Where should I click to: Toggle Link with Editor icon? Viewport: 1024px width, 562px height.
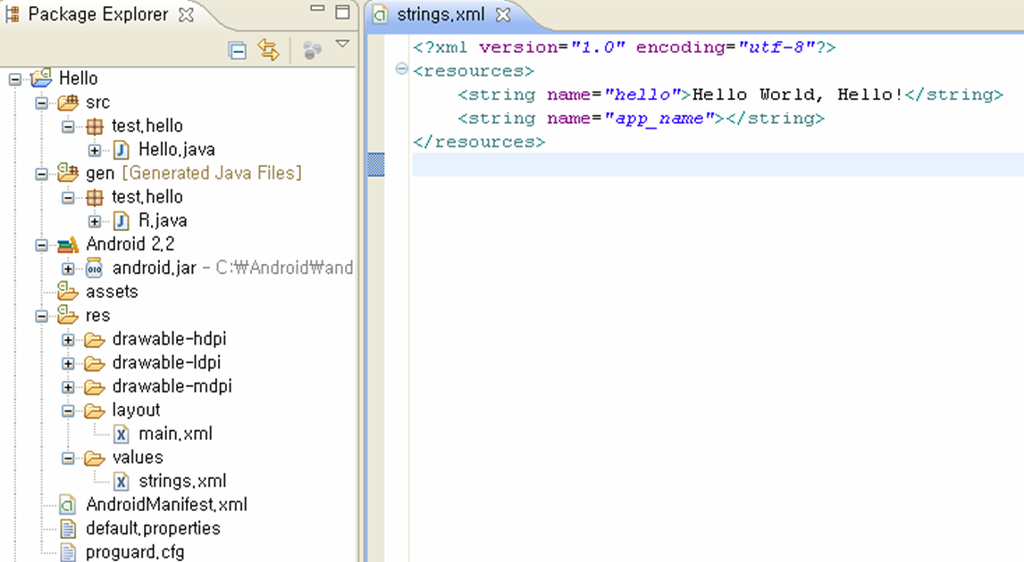[269, 50]
